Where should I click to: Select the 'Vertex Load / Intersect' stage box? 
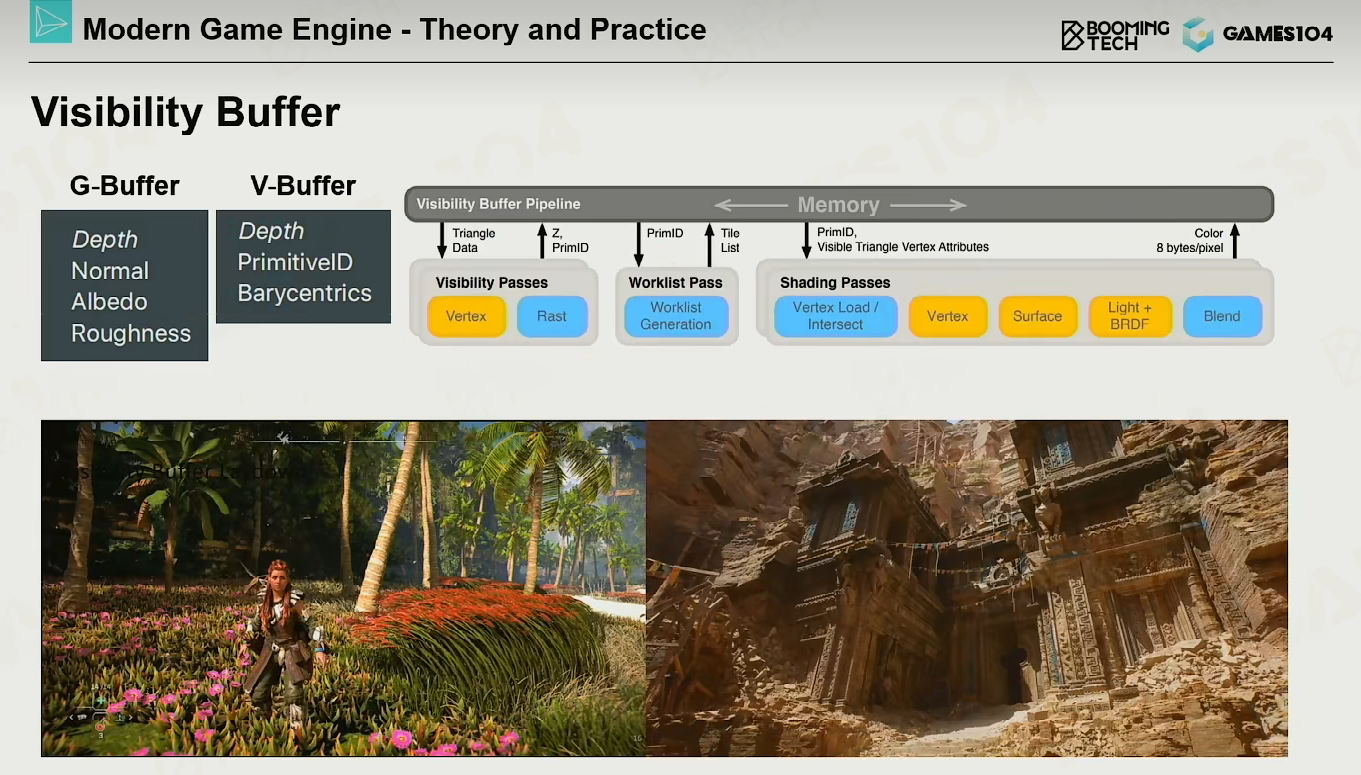point(836,316)
